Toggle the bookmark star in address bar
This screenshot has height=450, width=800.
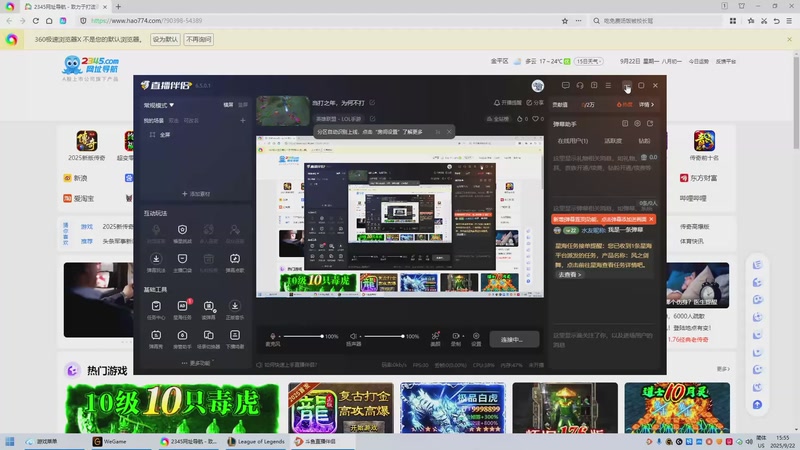click(x=565, y=21)
